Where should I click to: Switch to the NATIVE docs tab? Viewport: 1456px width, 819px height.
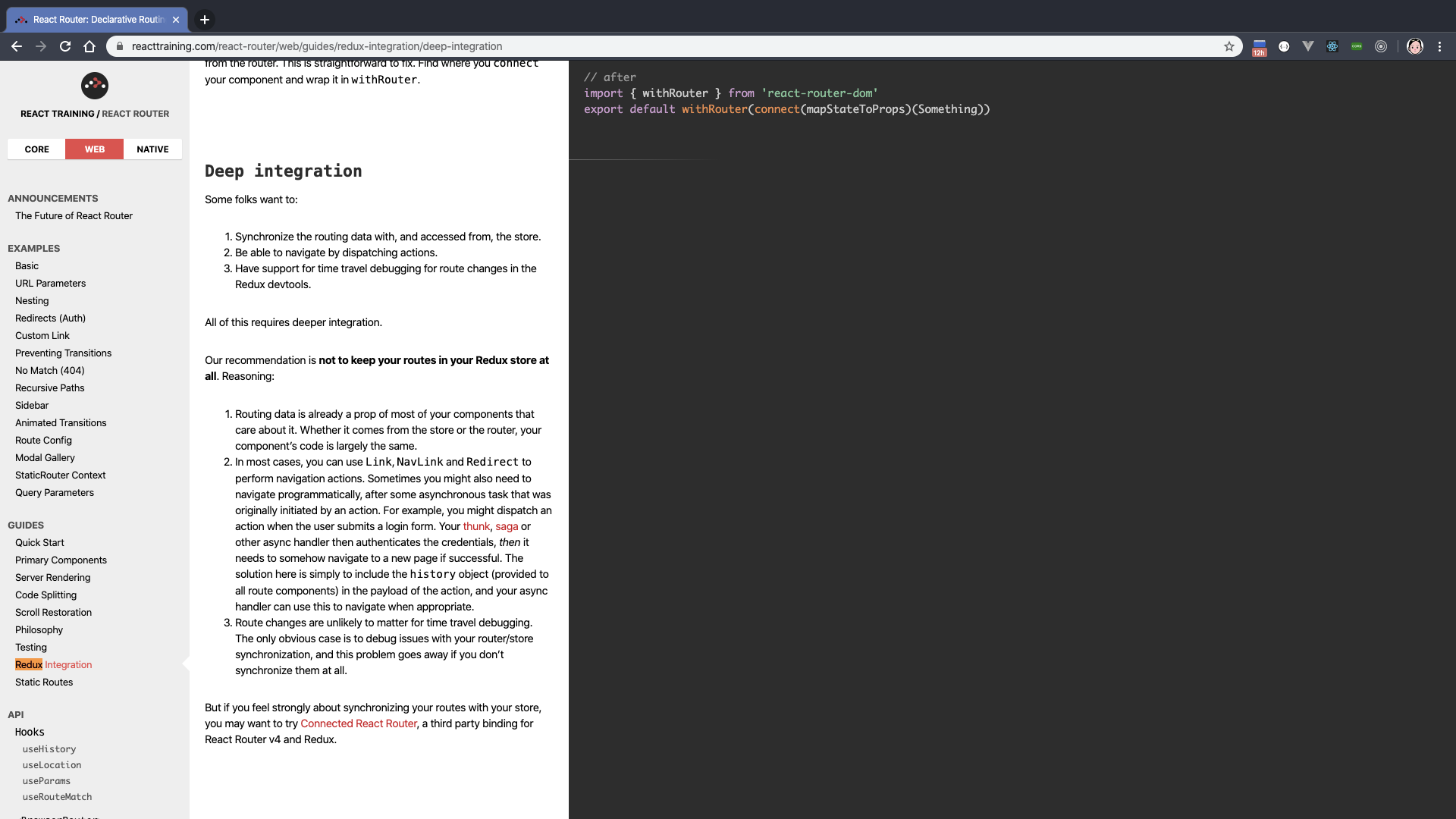coord(152,149)
